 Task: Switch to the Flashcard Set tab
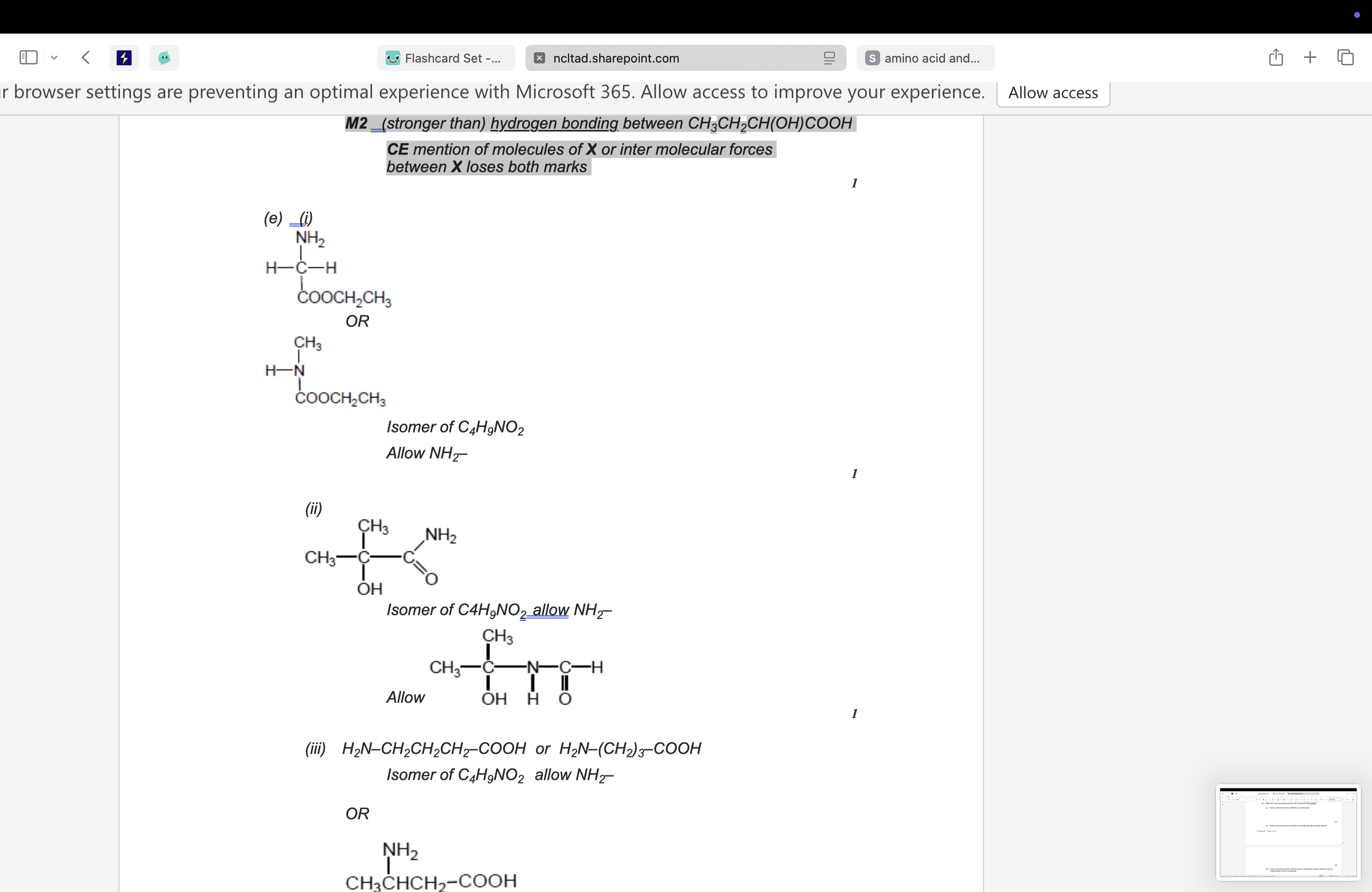(x=446, y=58)
